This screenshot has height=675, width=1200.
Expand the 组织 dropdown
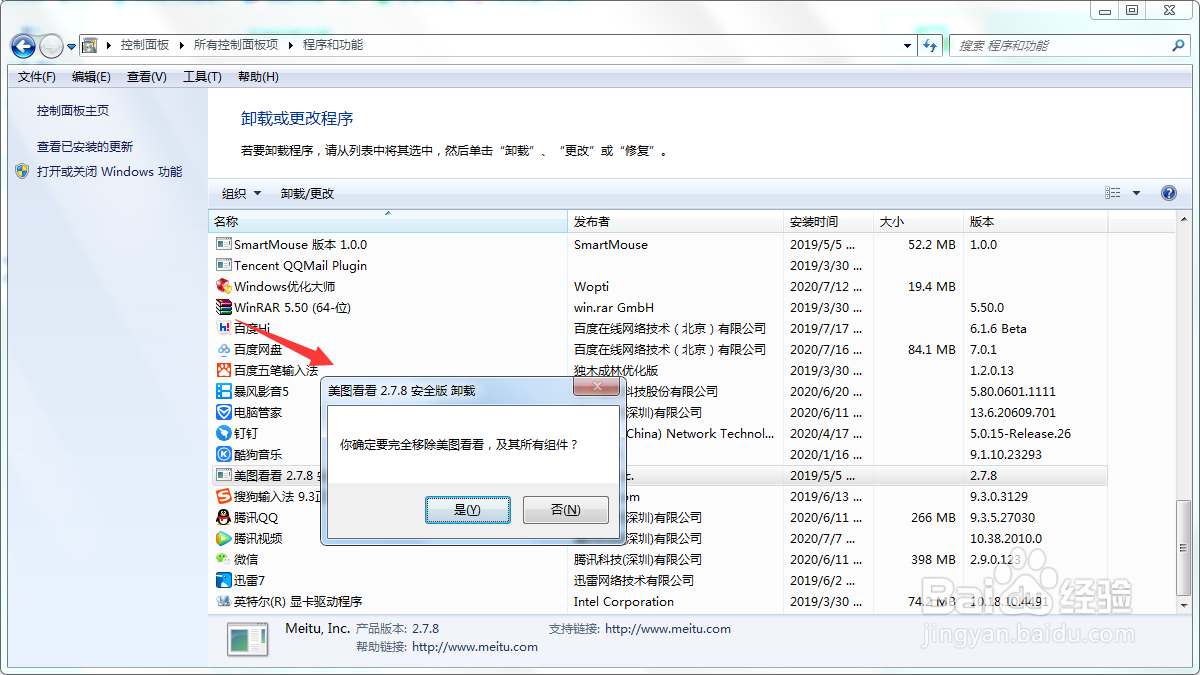coord(241,193)
